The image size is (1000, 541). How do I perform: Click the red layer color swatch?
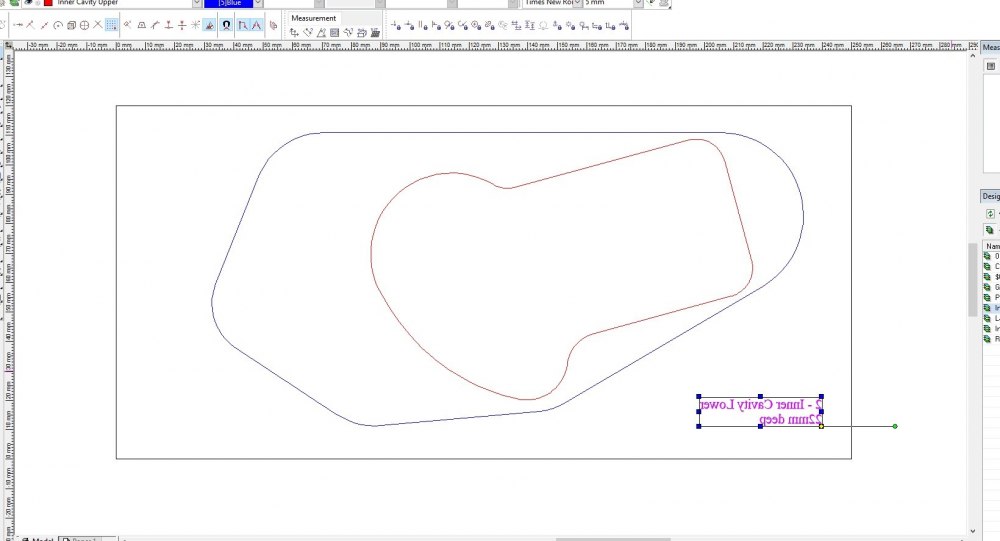click(48, 3)
